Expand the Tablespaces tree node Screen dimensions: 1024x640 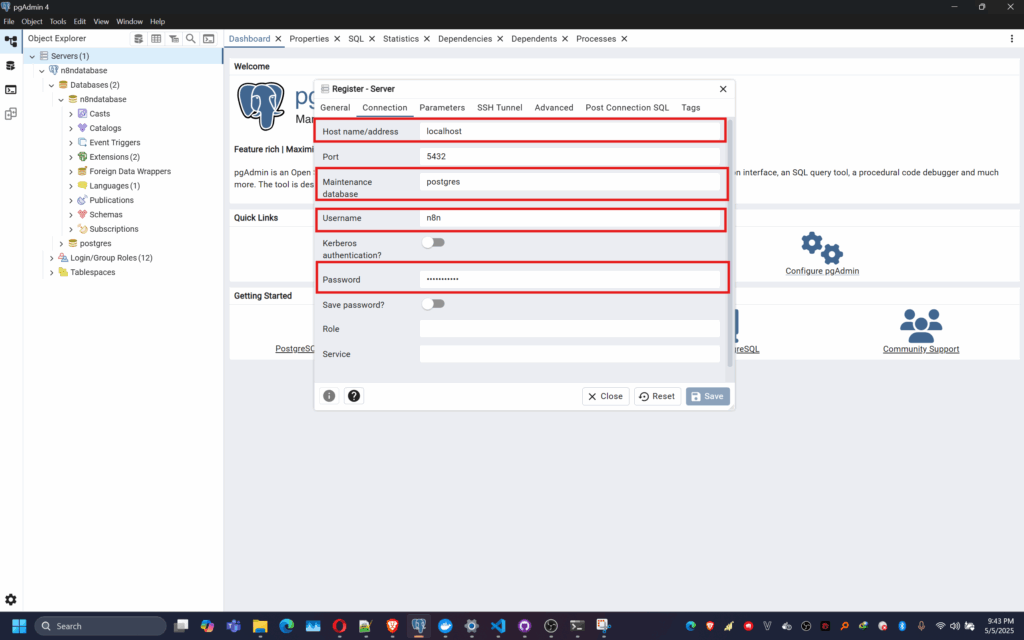[x=52, y=272]
